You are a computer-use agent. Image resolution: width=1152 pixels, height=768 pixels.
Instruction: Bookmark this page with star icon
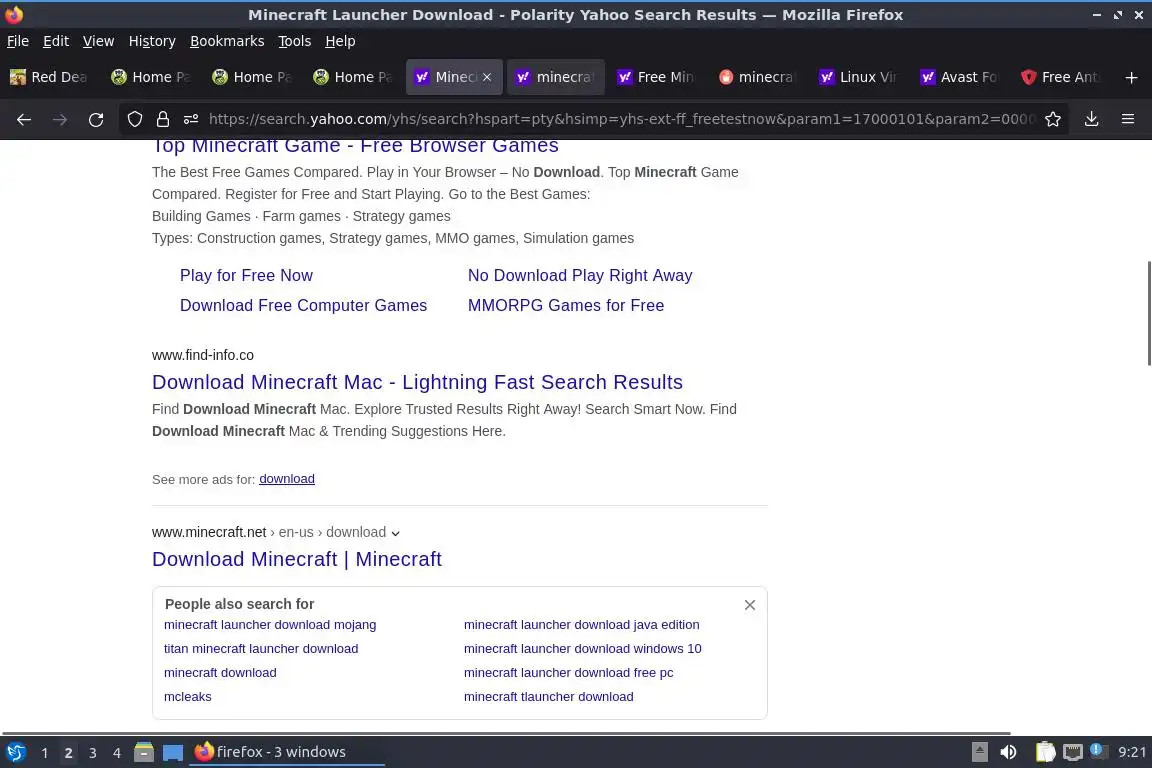click(x=1053, y=119)
